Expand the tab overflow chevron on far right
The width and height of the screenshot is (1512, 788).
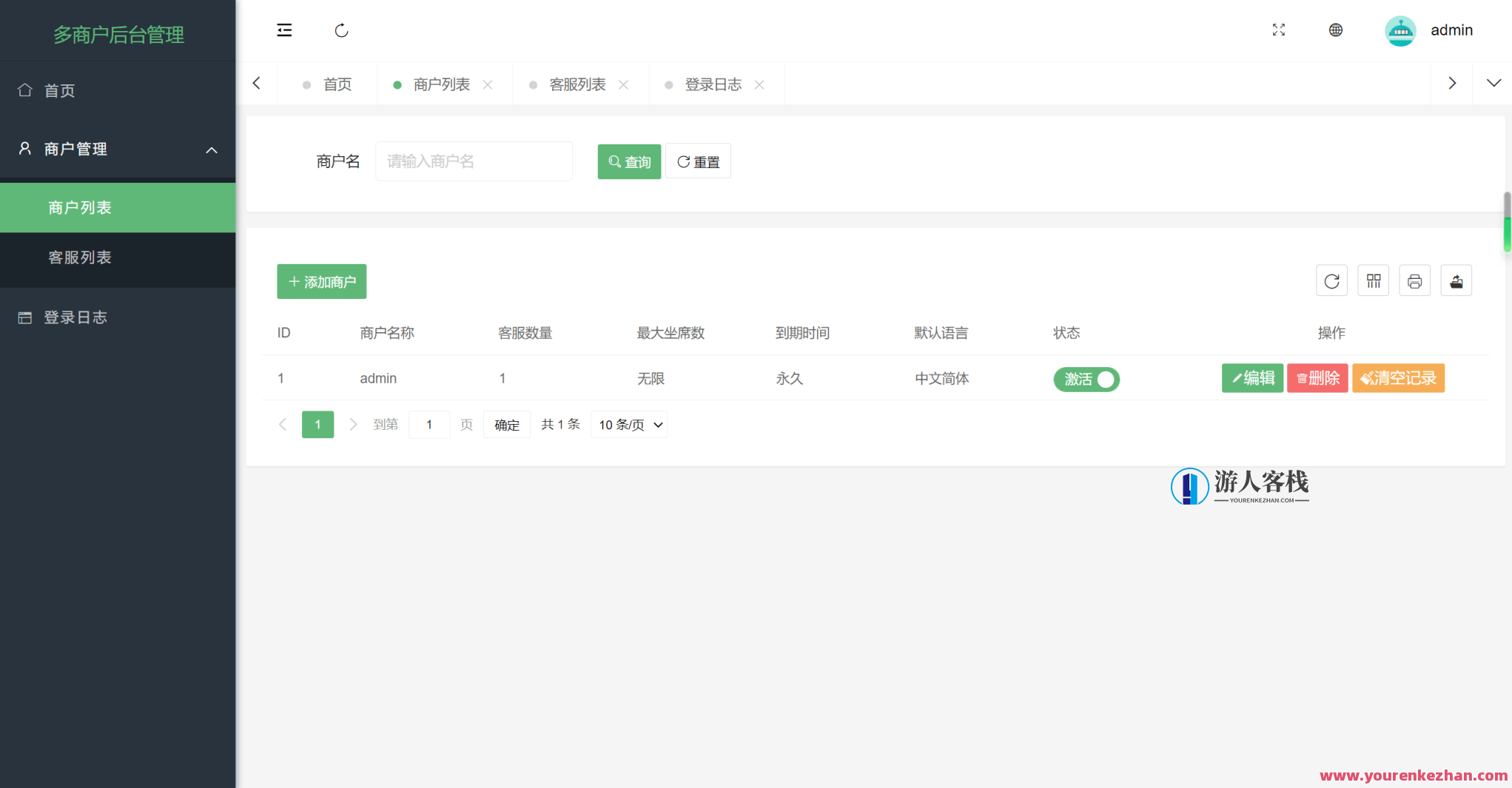[1492, 83]
